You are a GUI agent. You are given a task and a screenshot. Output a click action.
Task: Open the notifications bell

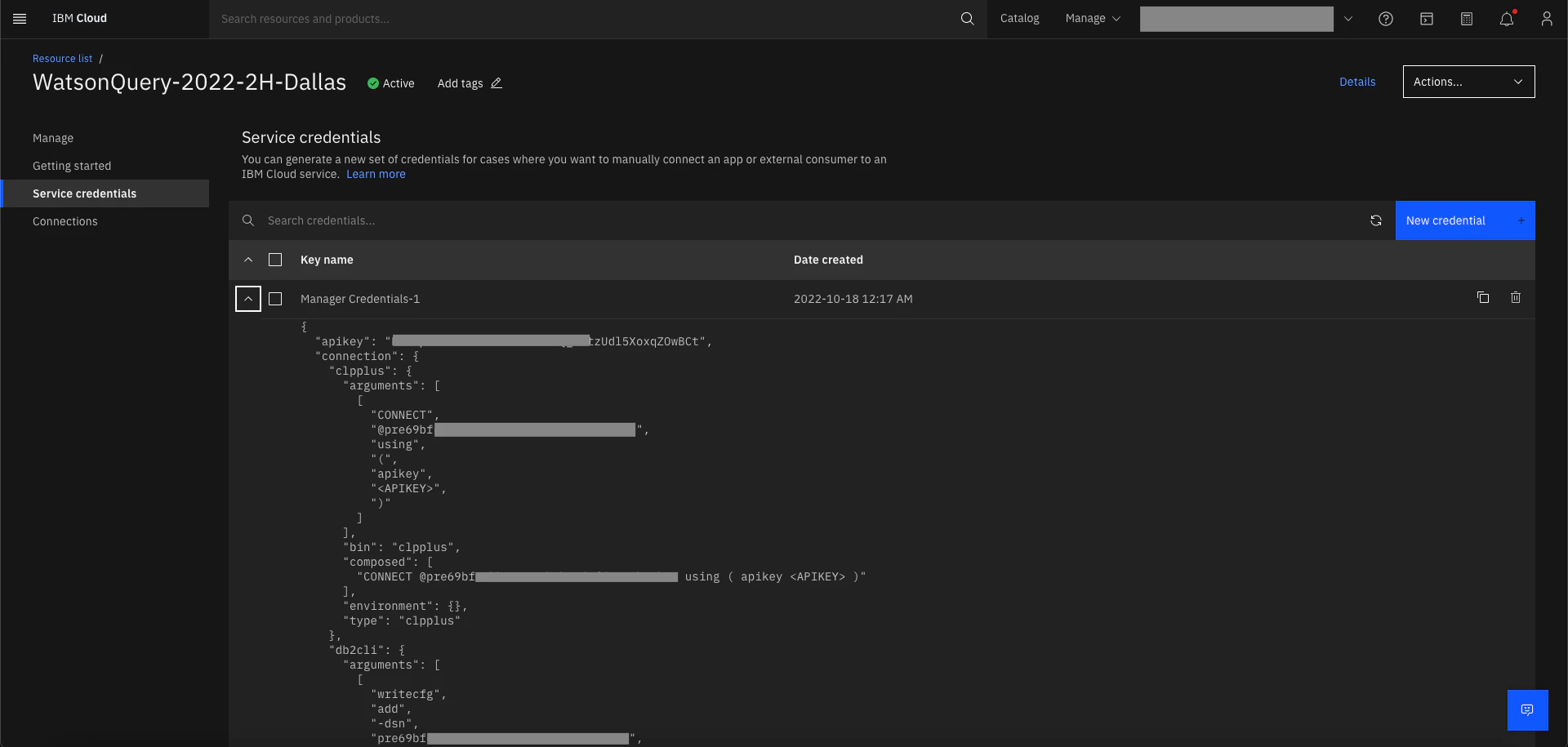pos(1507,19)
